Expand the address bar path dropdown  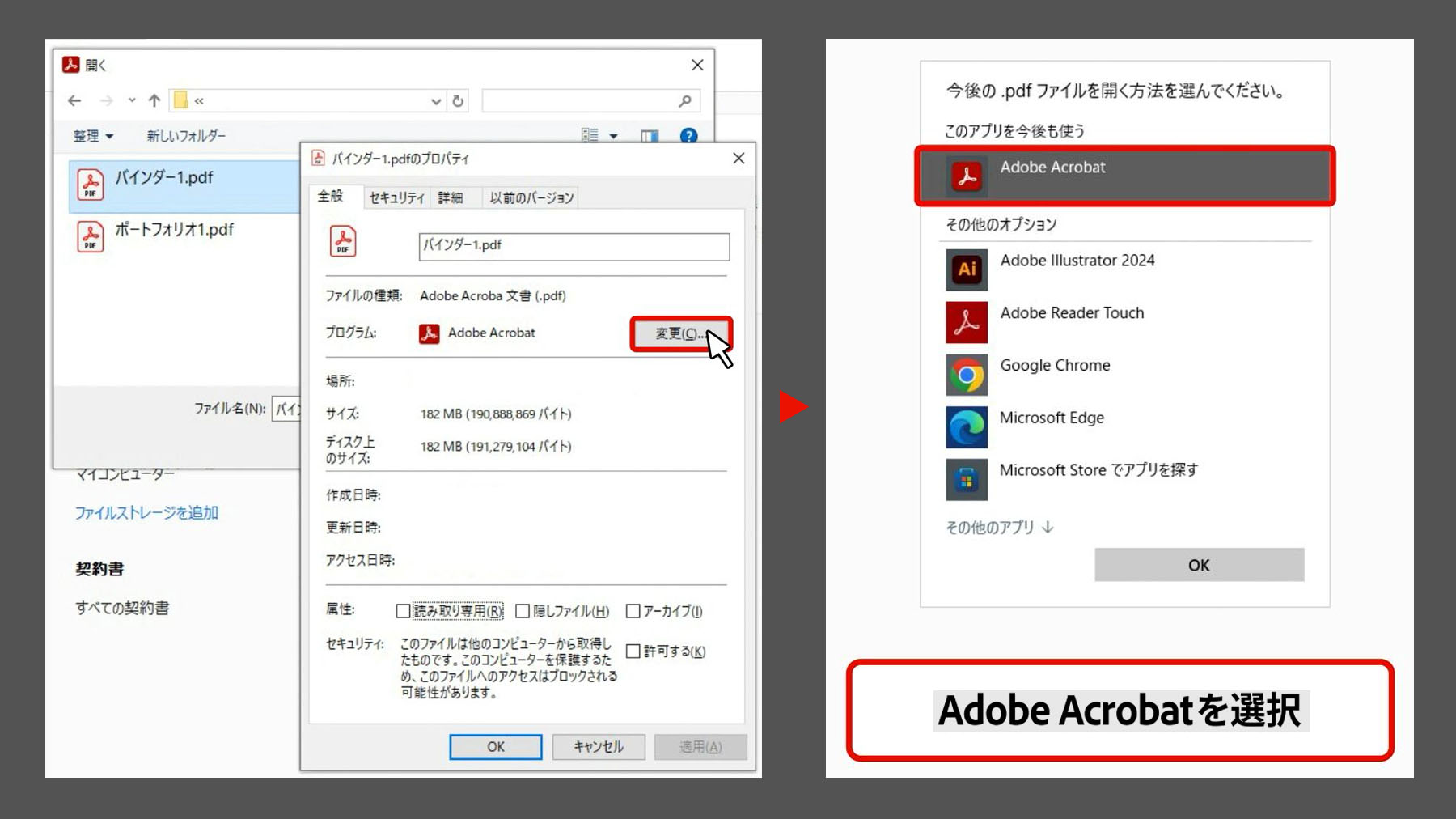(436, 101)
